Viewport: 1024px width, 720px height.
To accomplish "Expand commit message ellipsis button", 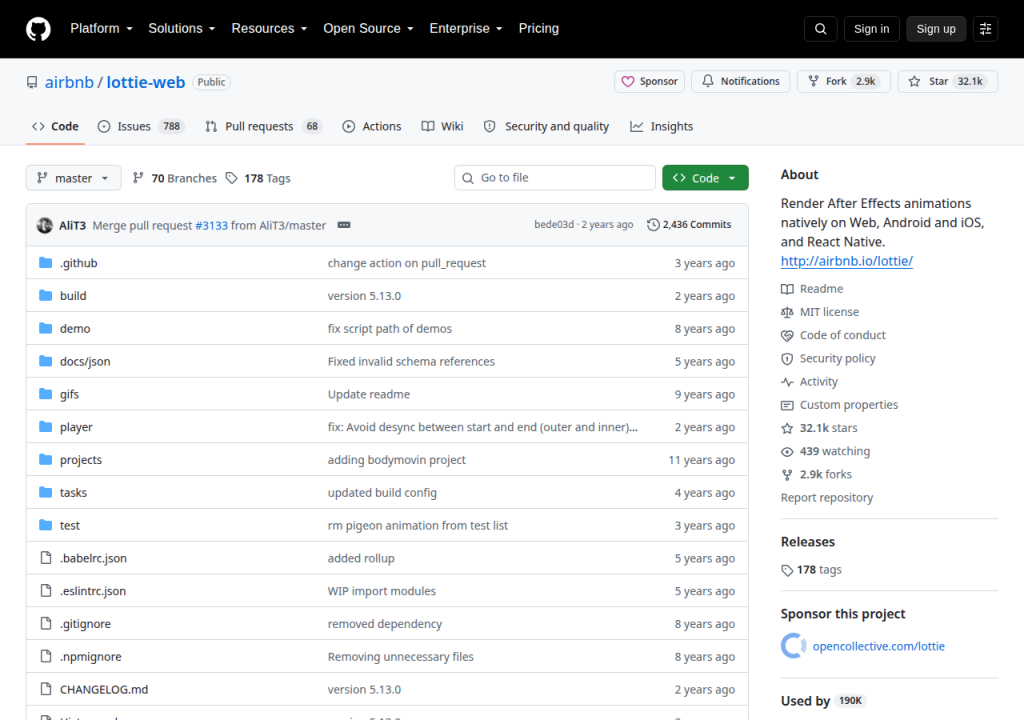I will click(344, 225).
